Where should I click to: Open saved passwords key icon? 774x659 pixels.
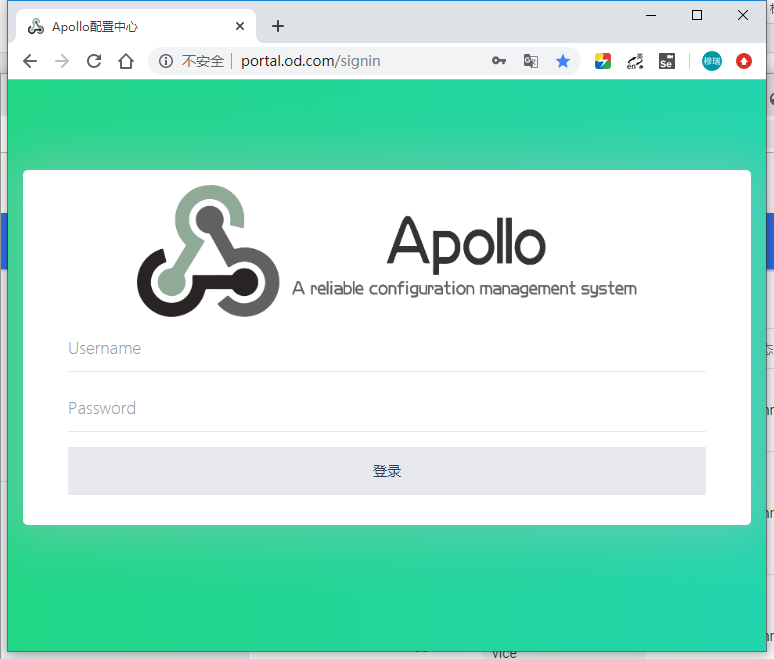click(499, 61)
